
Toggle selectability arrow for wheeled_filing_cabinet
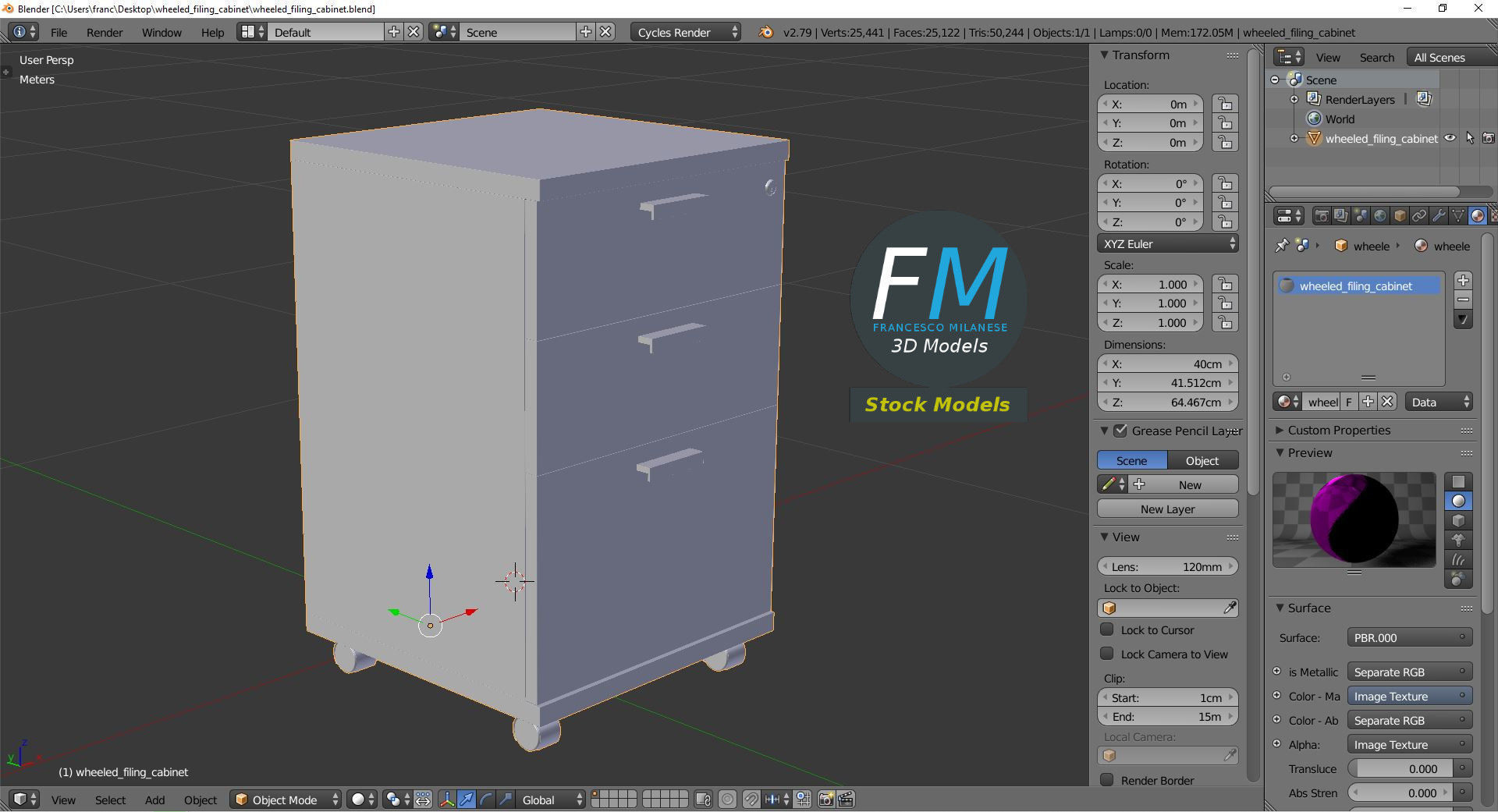coord(1470,138)
